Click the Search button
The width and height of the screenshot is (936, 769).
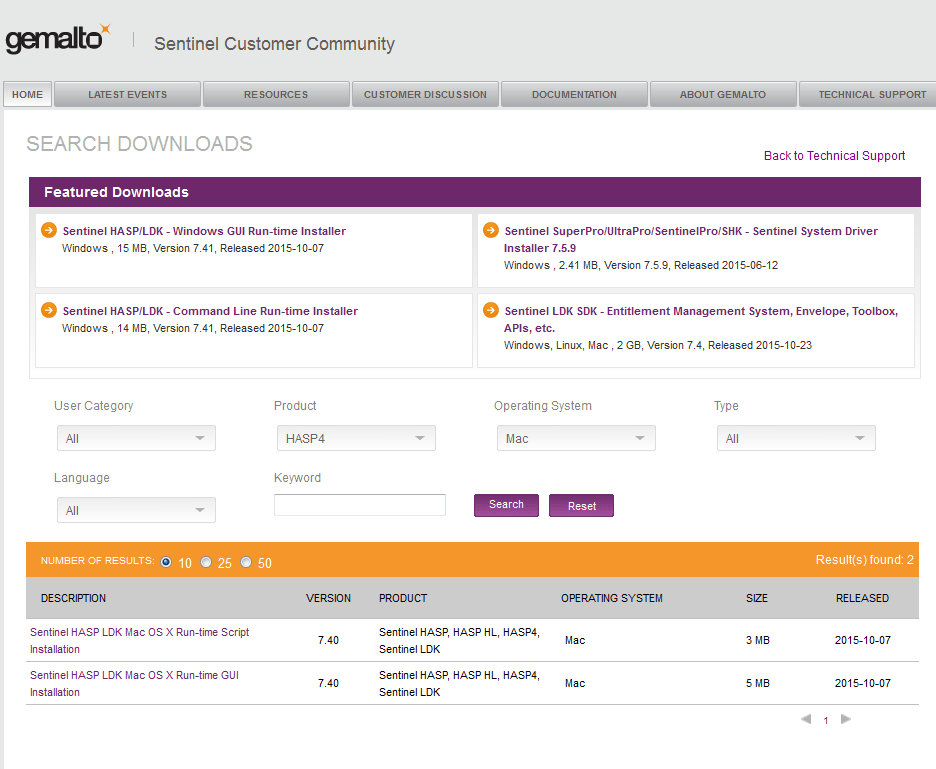tap(506, 505)
